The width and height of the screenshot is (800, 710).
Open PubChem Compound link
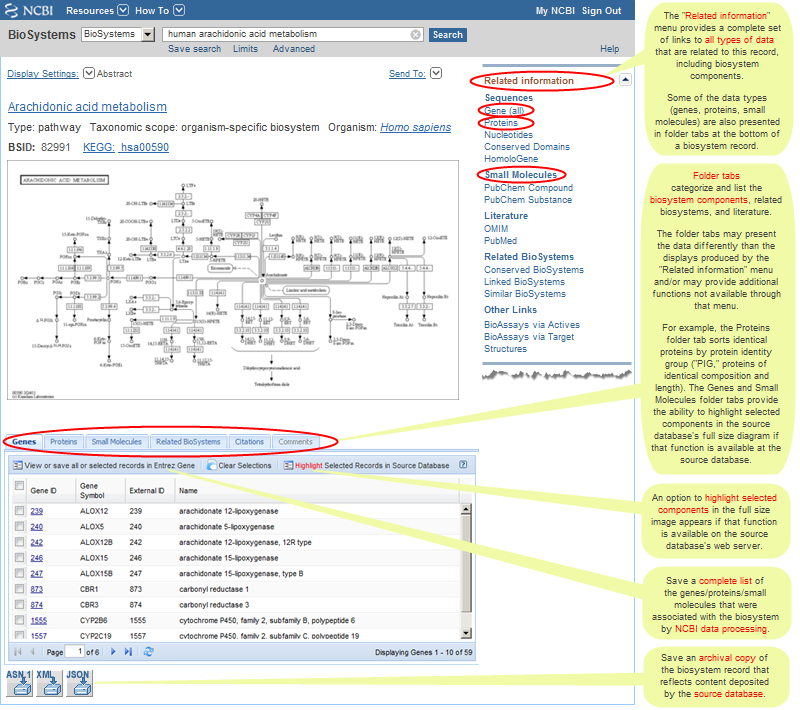point(529,188)
